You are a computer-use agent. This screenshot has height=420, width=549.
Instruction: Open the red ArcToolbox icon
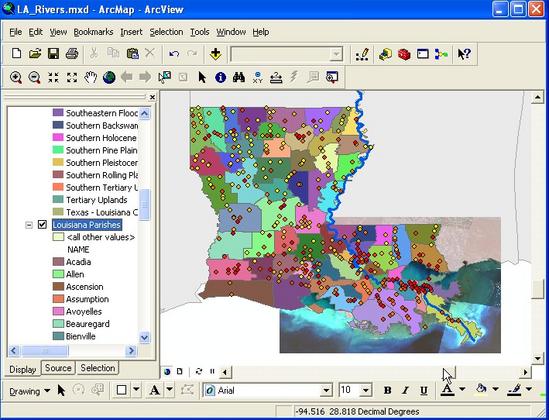[404, 54]
